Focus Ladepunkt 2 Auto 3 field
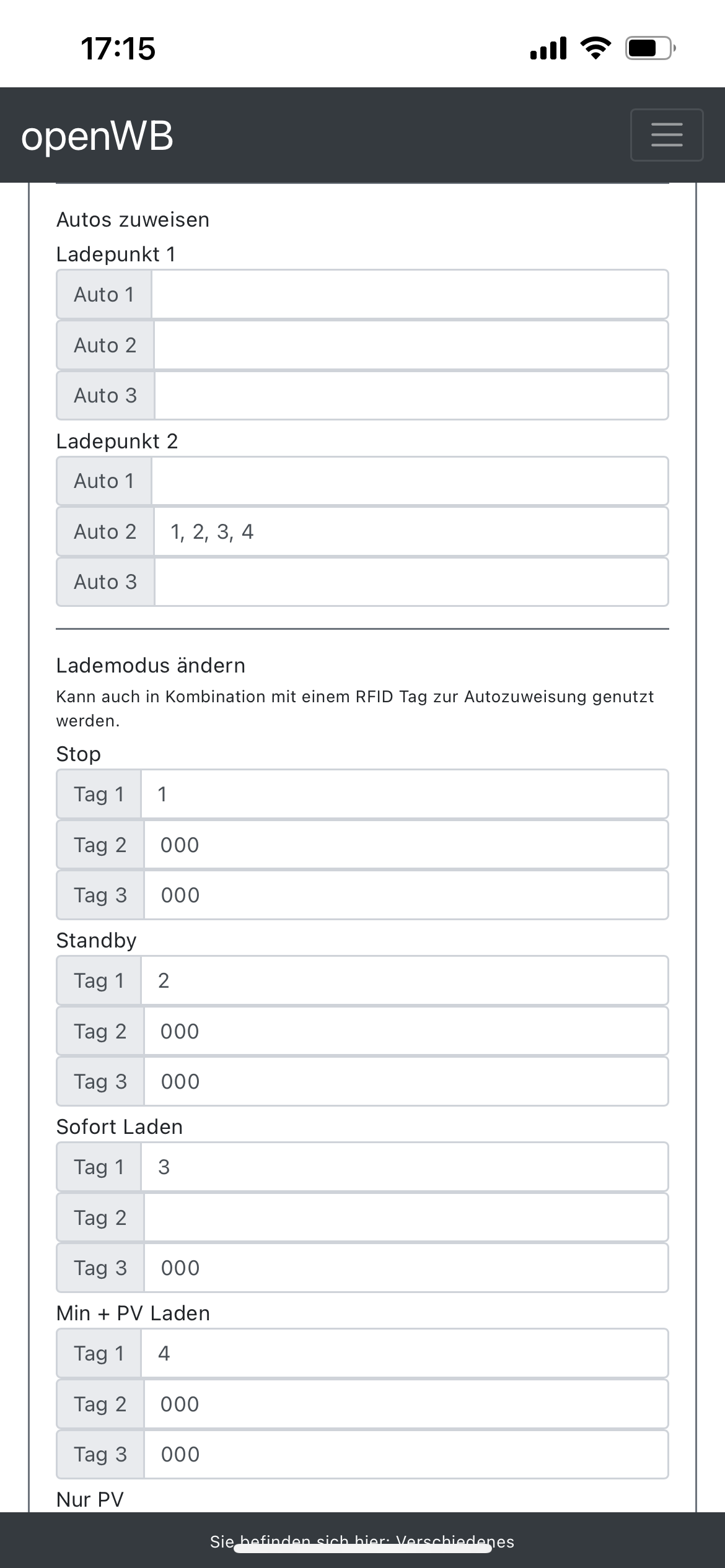This screenshot has width=725, height=1568. point(411,581)
